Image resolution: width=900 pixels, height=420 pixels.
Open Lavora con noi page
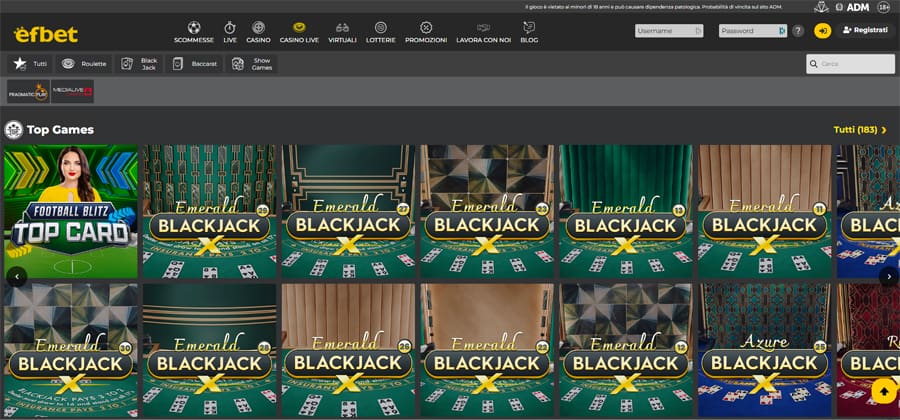(483, 32)
